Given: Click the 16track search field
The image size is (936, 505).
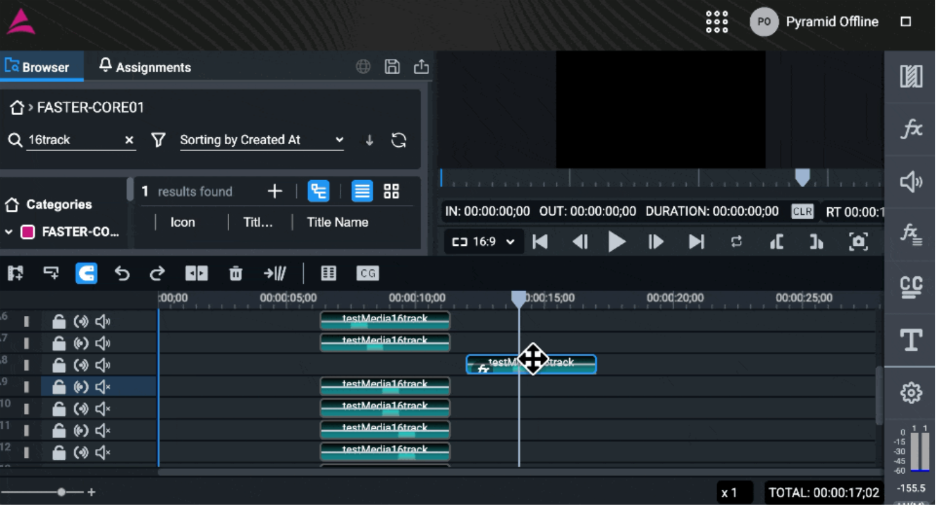Looking at the screenshot, I should click(x=73, y=140).
